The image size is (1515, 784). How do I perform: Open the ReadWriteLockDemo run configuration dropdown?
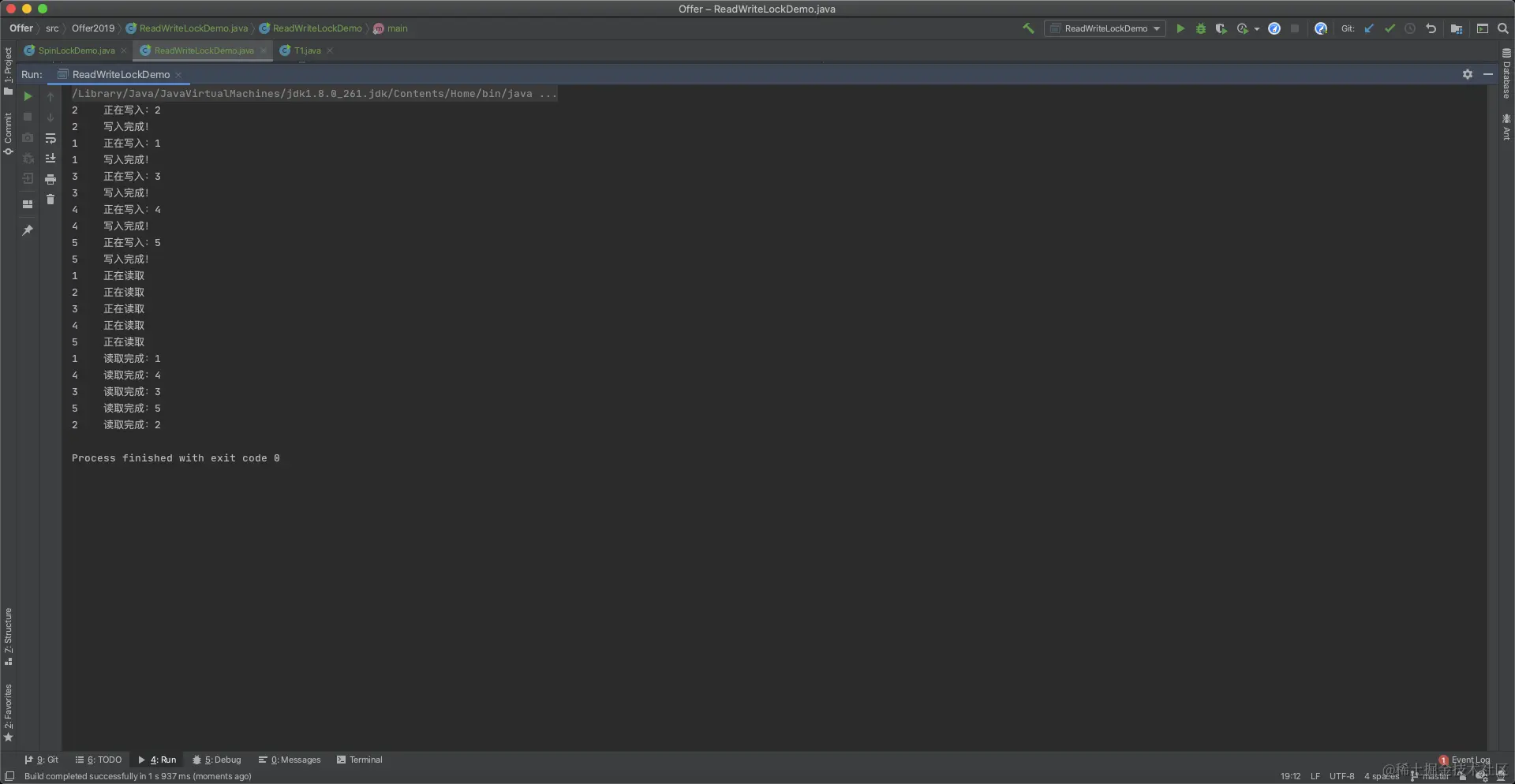point(1105,28)
